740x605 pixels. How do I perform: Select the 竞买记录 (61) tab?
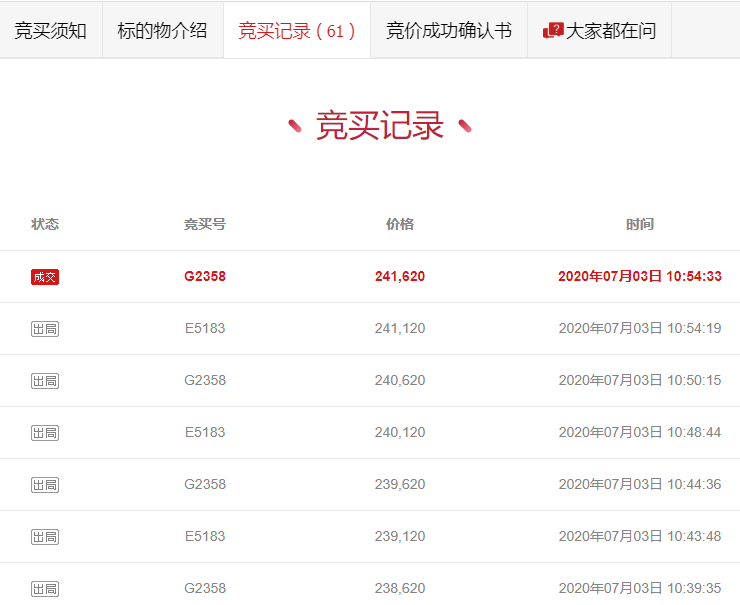click(x=297, y=30)
